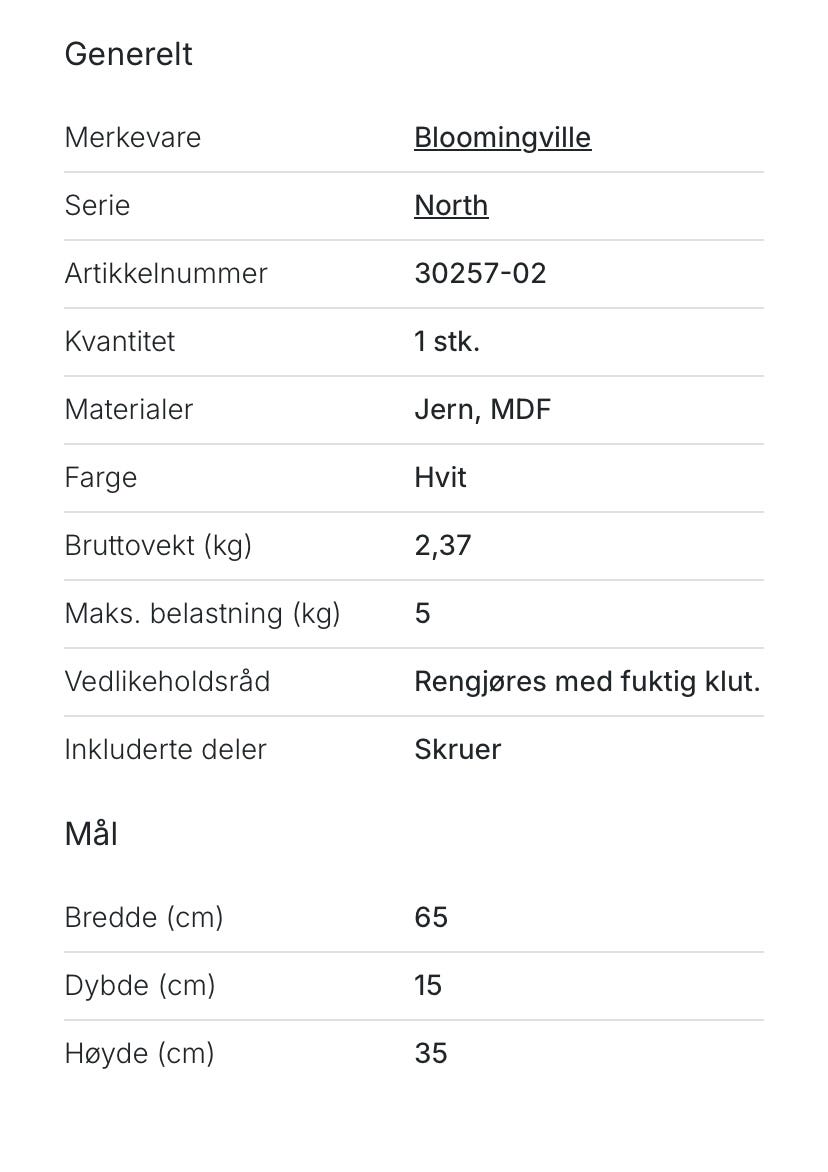Click the included parts value Skruer
The image size is (828, 1172).
(x=457, y=750)
